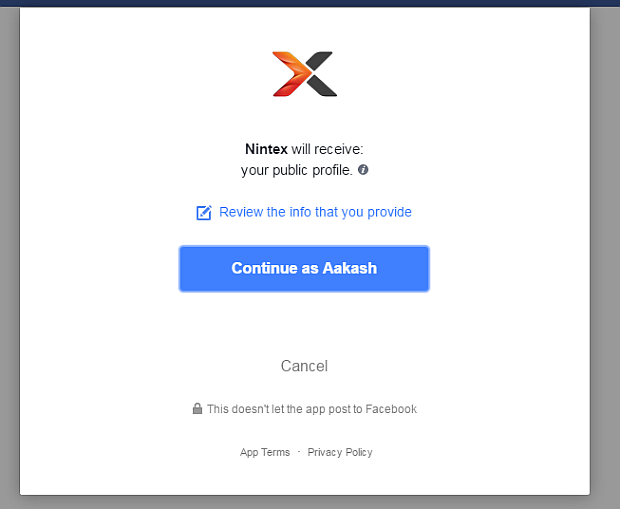This screenshot has height=509, width=620.
Task: Click the 'your public profile' text
Action: coord(296,170)
